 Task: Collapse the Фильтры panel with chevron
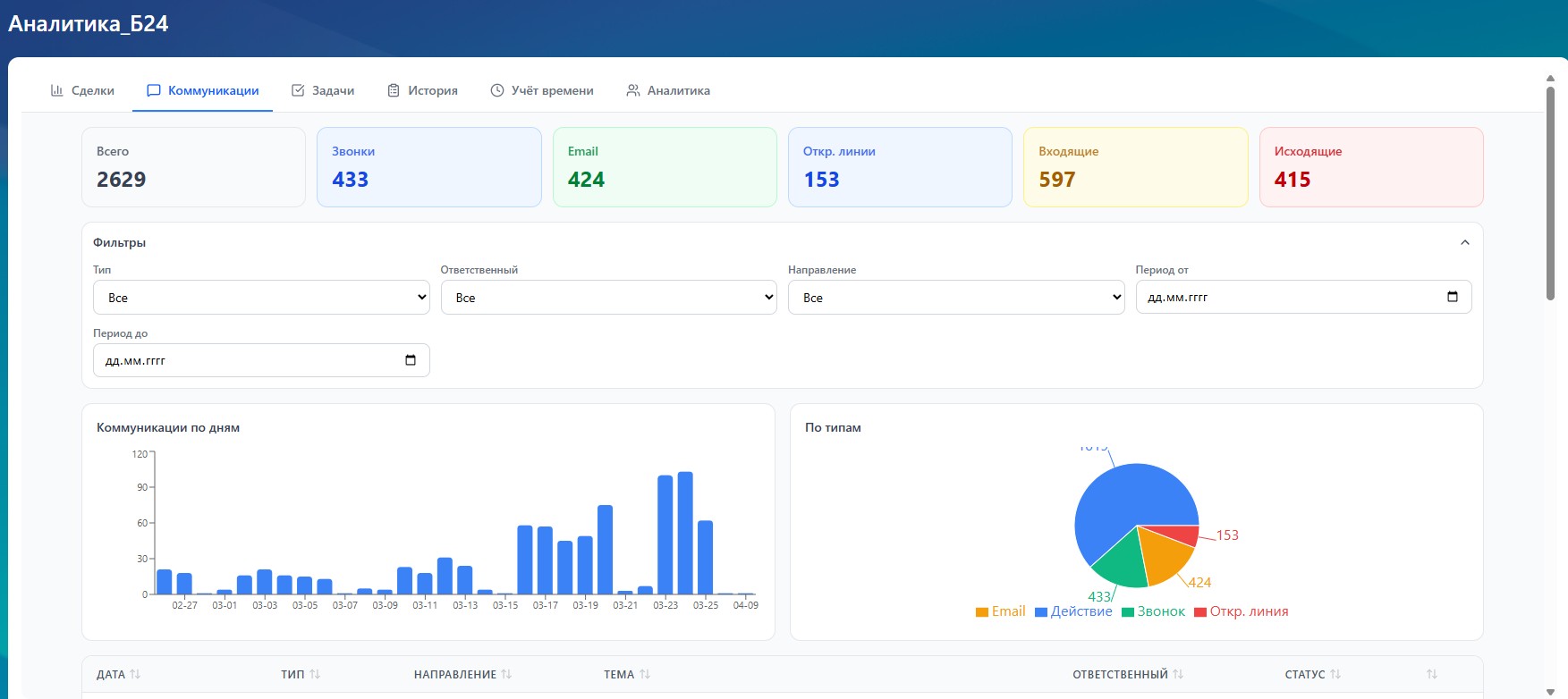(1465, 242)
